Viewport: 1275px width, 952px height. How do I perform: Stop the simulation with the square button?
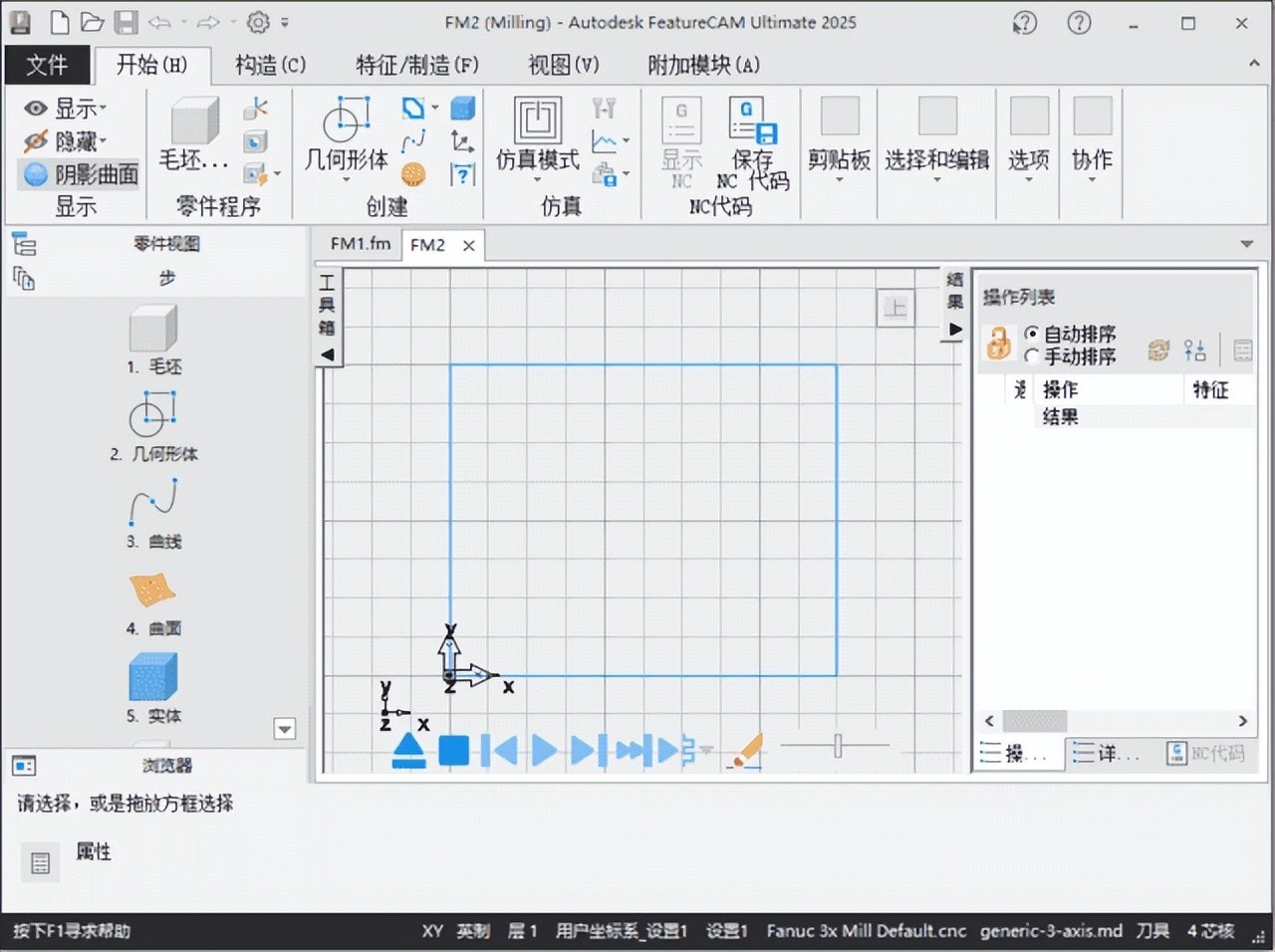coord(454,750)
